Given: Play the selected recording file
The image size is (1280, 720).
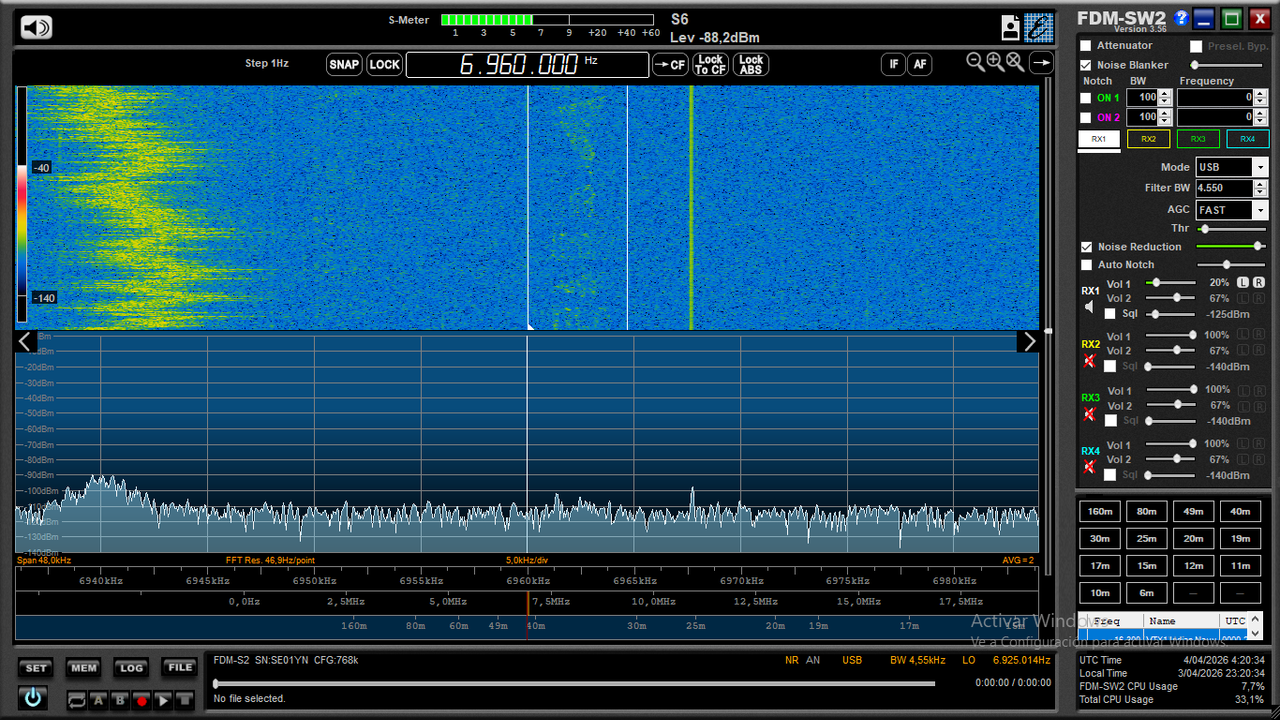Looking at the screenshot, I should [163, 701].
